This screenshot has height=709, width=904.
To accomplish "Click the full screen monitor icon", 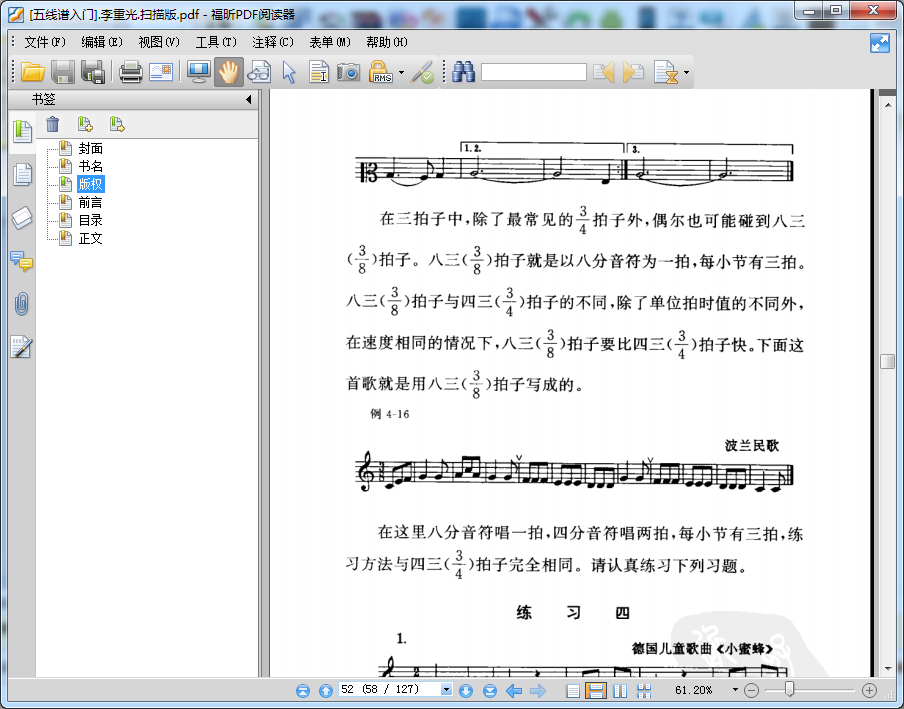I will 198,72.
